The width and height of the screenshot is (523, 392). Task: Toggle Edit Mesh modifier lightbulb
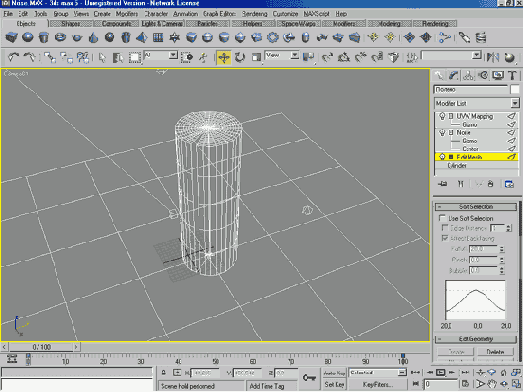442,156
